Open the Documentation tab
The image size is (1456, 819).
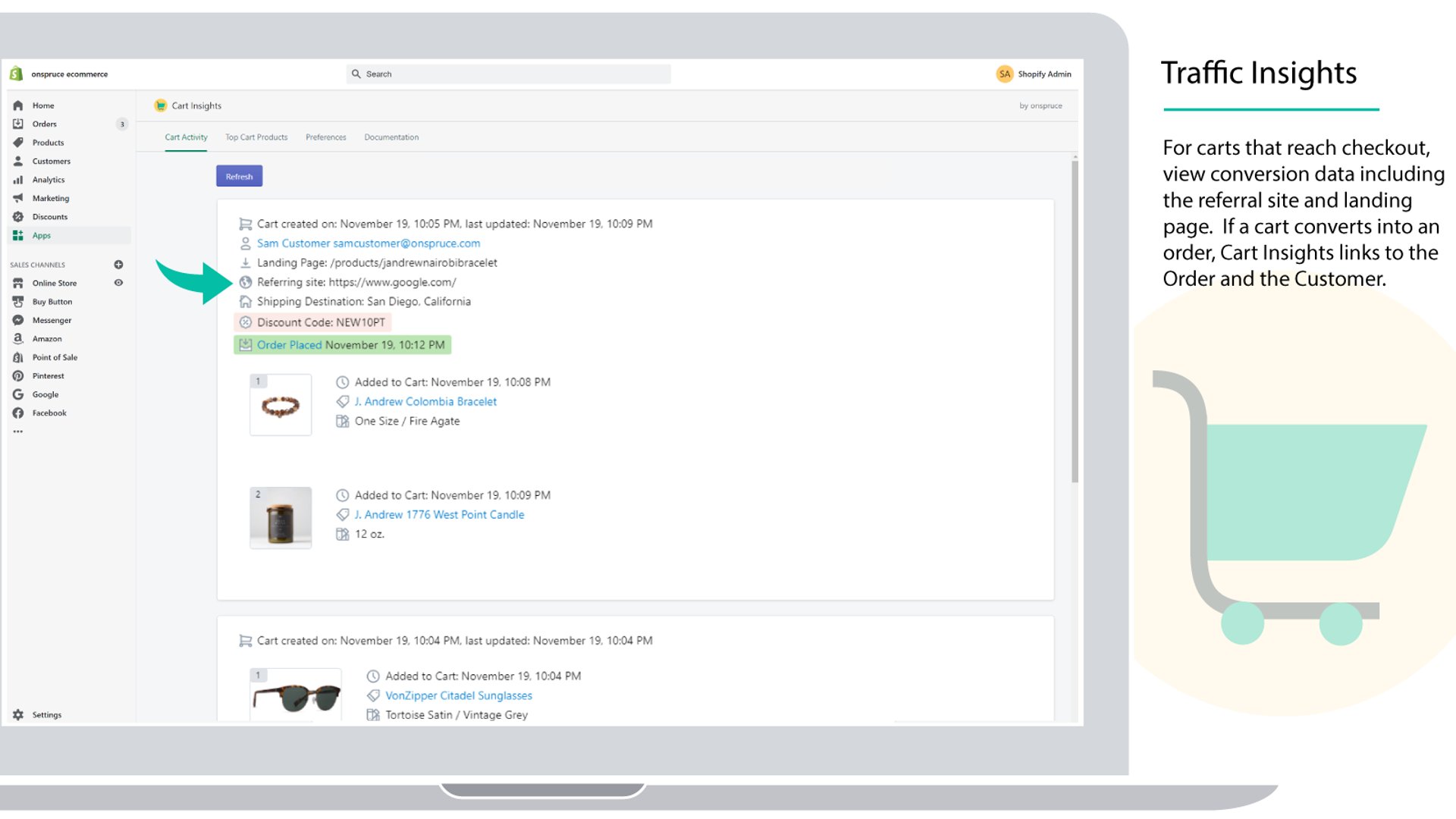[391, 137]
